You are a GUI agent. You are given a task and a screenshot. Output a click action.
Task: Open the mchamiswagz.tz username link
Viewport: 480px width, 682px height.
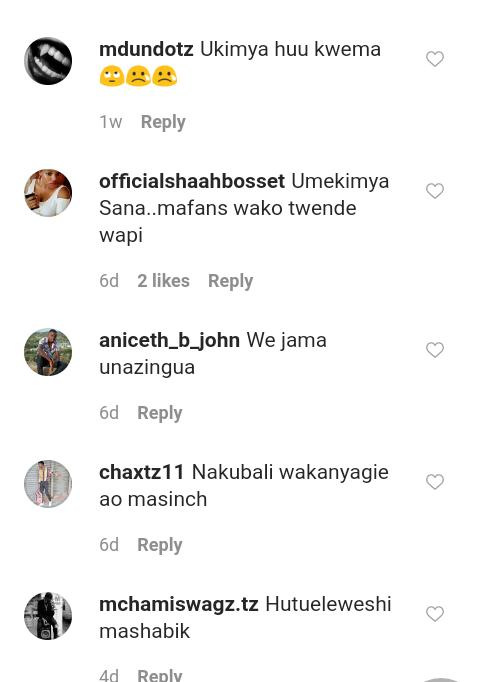tap(179, 605)
